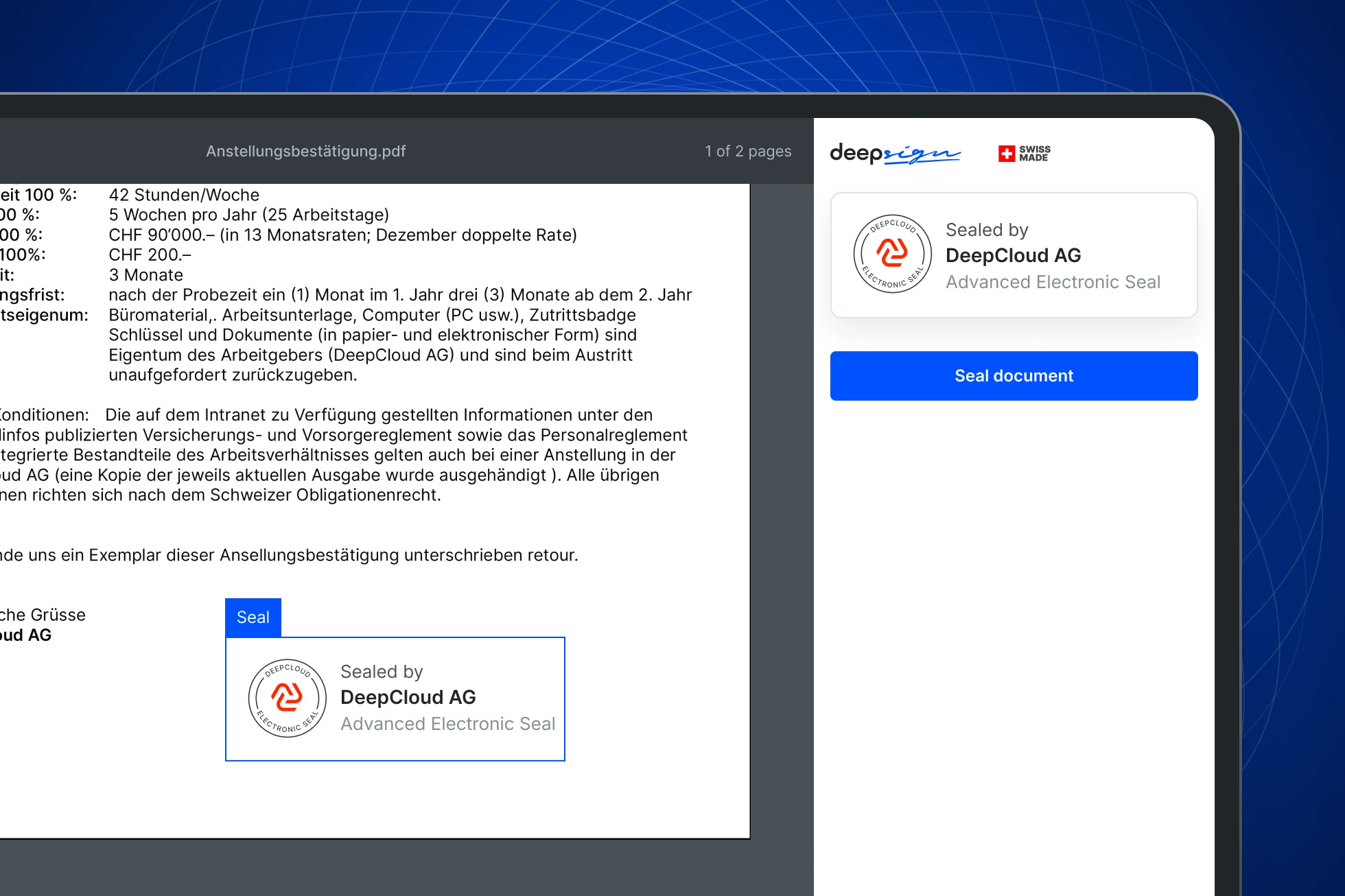Click the CHF 90'000 salary line
Image resolution: width=1345 pixels, height=896 pixels.
(x=342, y=235)
